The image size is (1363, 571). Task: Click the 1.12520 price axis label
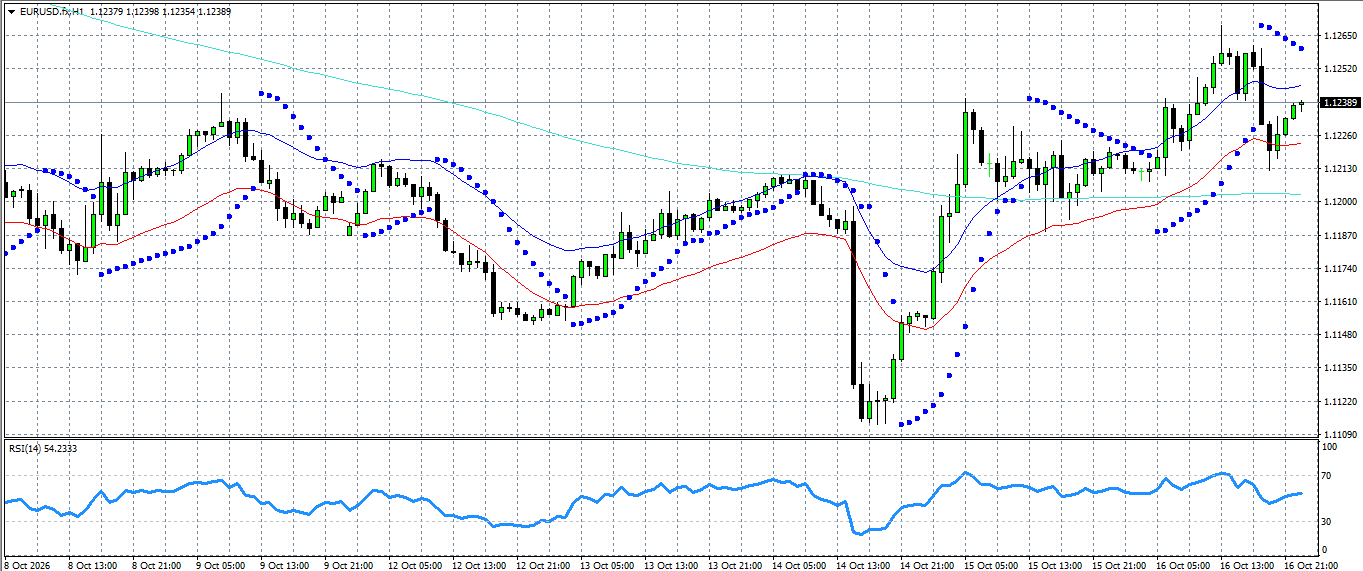click(x=1339, y=69)
